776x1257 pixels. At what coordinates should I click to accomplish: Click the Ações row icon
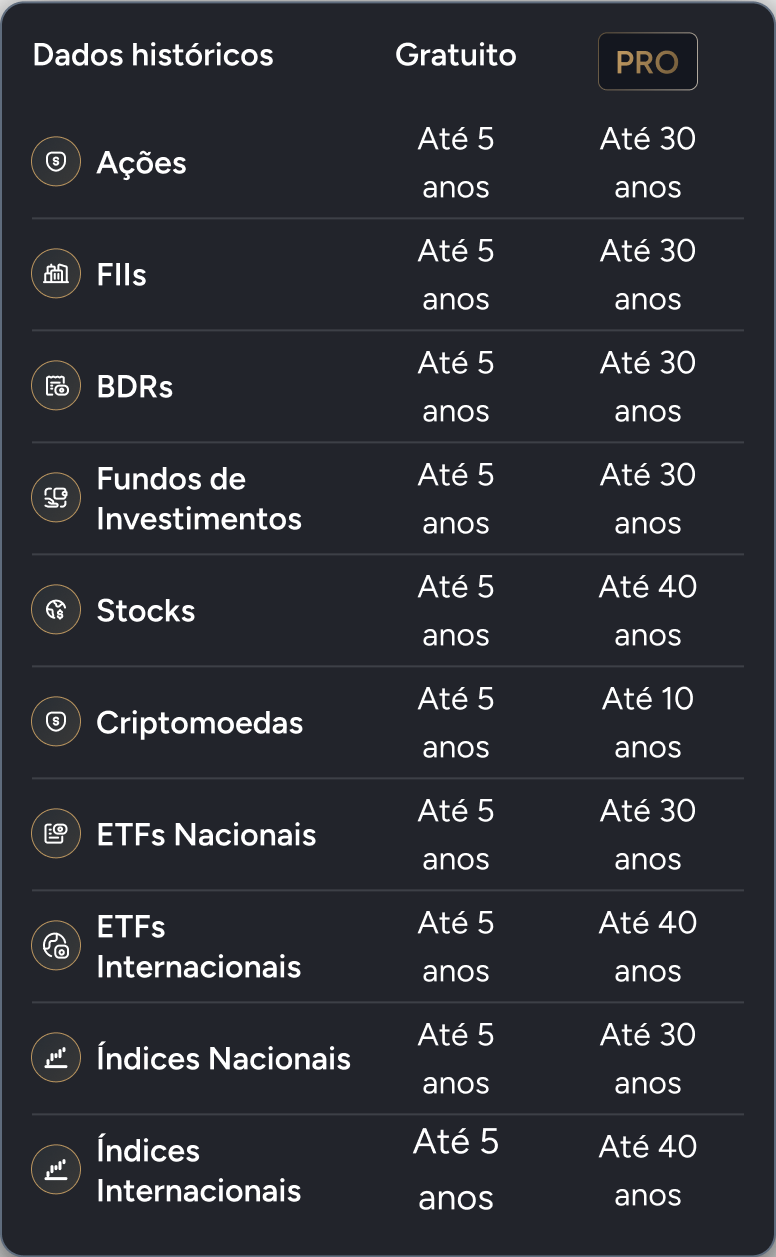56,162
